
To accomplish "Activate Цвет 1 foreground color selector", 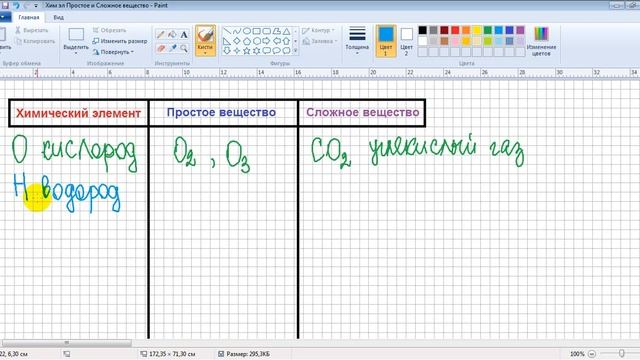I will pos(386,41).
